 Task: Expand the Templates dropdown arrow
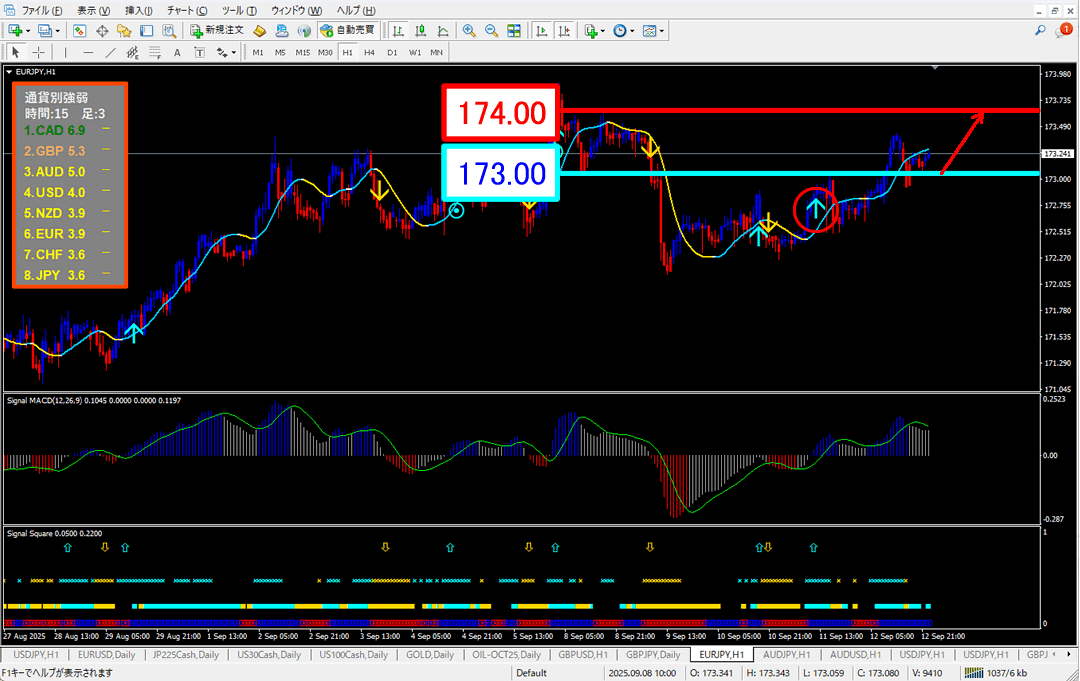[x=662, y=31]
